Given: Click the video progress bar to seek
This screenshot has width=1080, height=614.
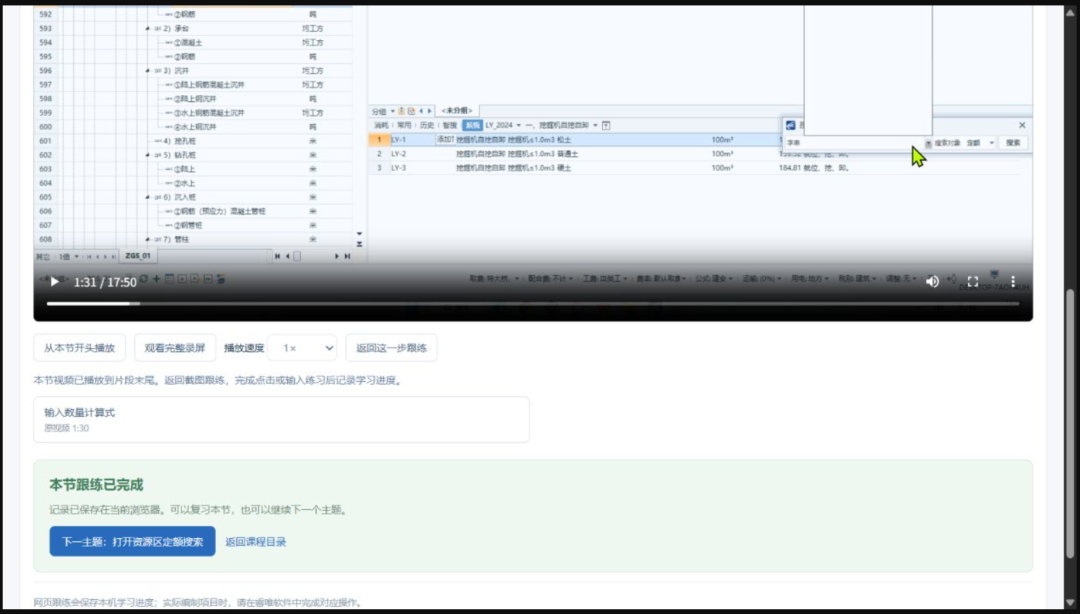Looking at the screenshot, I should pos(532,303).
